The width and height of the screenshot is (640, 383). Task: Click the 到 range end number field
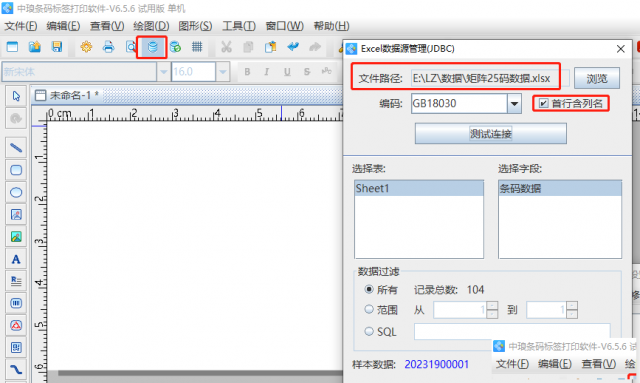click(547, 310)
